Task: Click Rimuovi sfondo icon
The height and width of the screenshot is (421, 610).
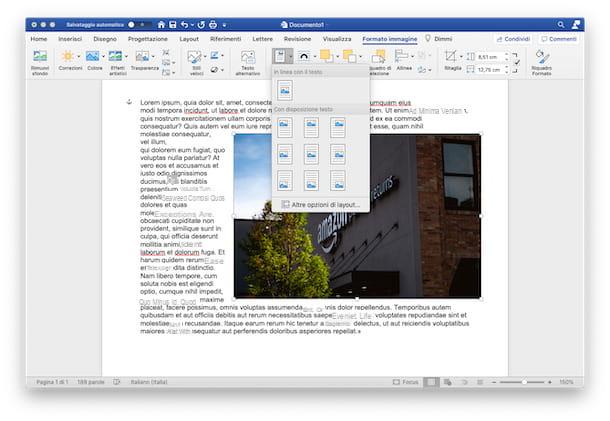Action: 40,57
